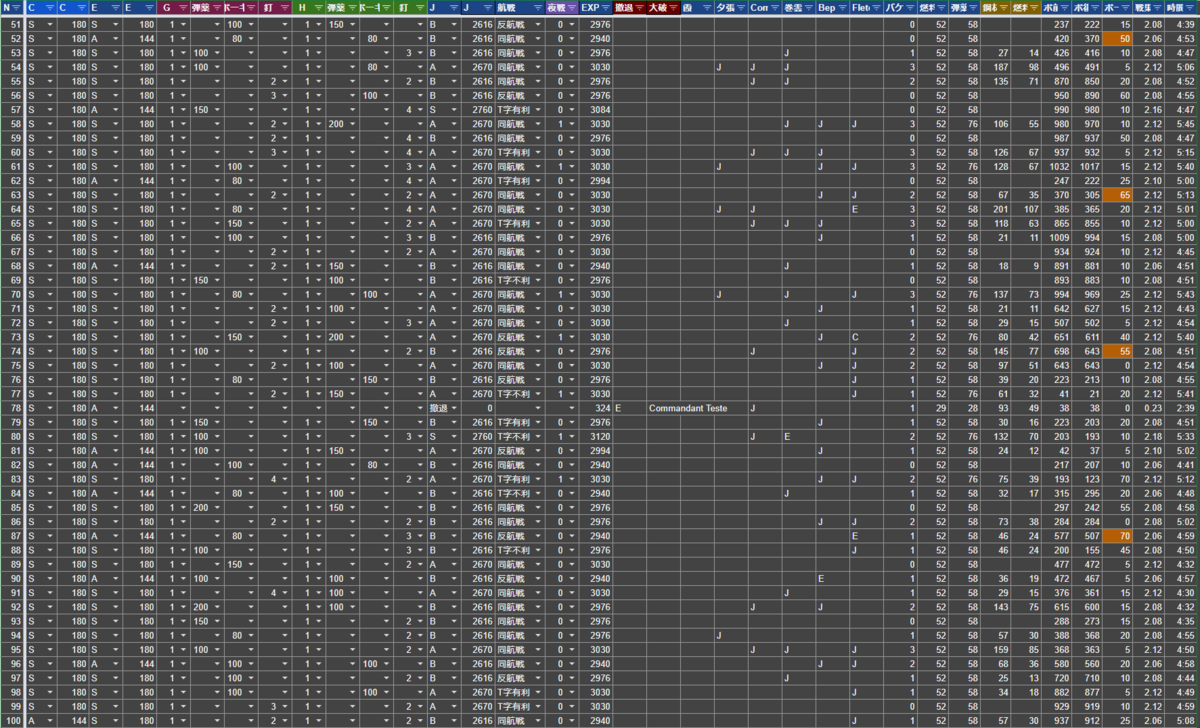This screenshot has height=728, width=1200.
Task: Select the cell with value 187 in row 54
Action: 995,67
